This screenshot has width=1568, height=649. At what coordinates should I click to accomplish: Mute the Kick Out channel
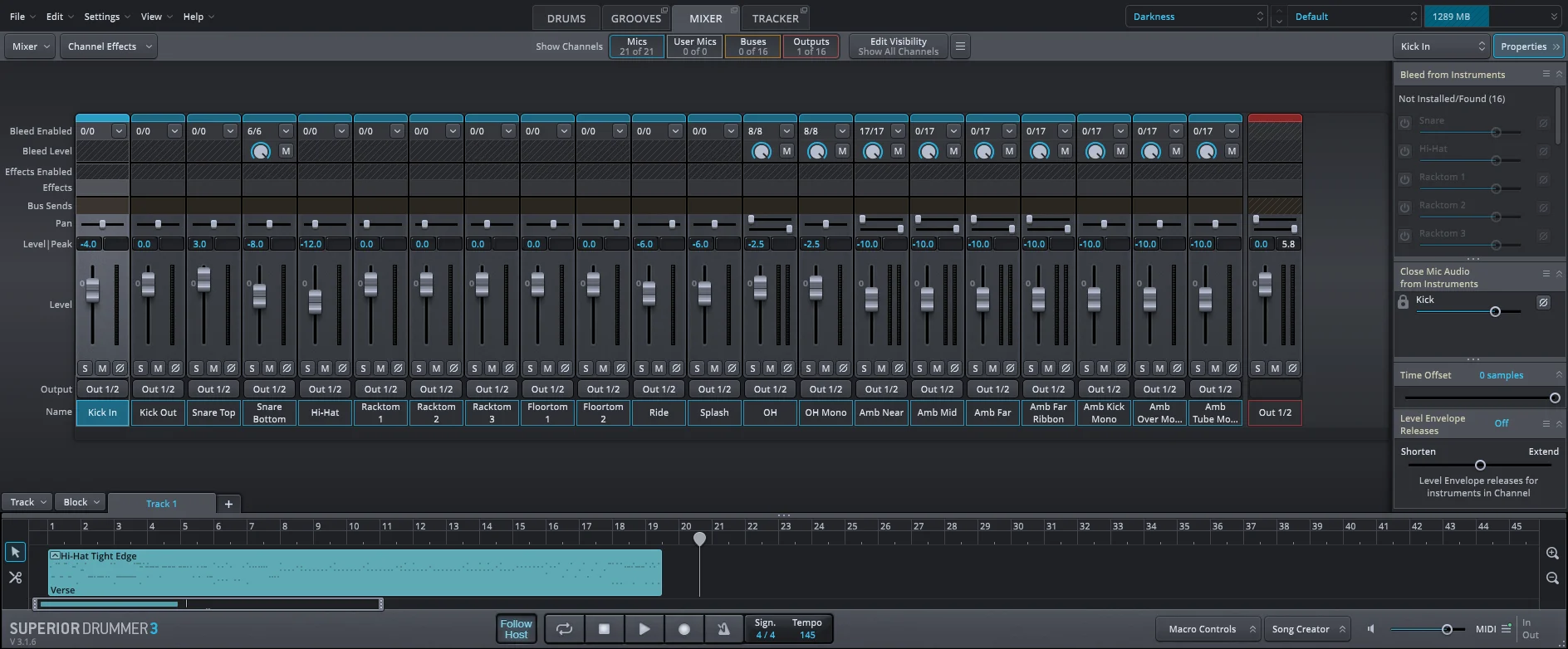[x=158, y=368]
